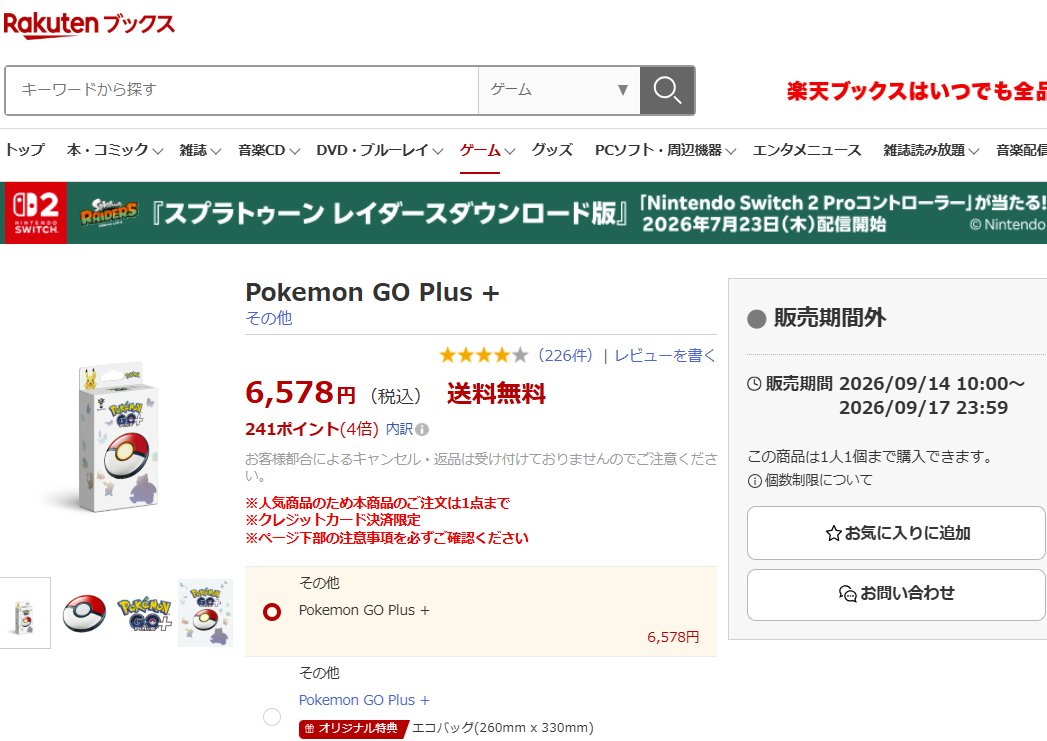Click the 241ポイント(4倍) text
Viewport: 1047px width, 741px height.
point(312,429)
